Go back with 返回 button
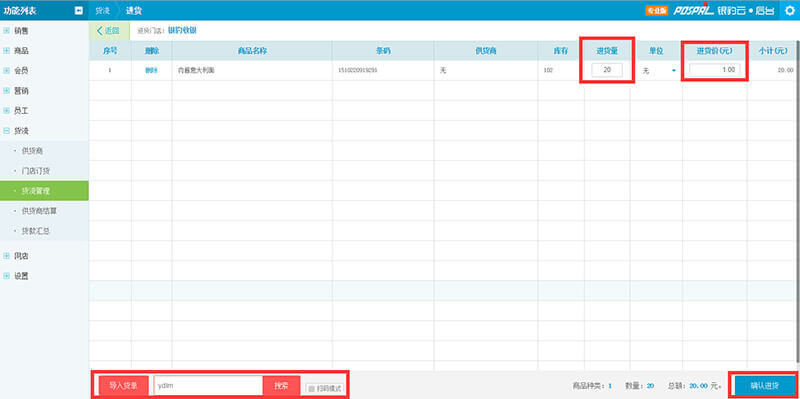 [109, 31]
